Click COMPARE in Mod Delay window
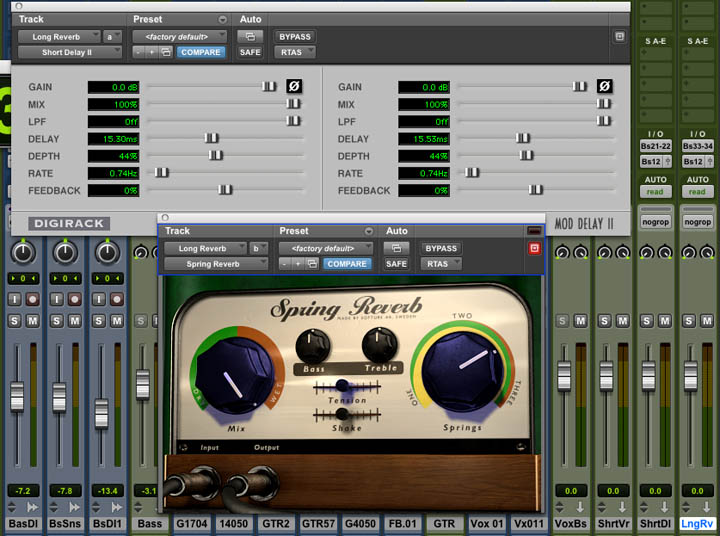 tap(201, 52)
